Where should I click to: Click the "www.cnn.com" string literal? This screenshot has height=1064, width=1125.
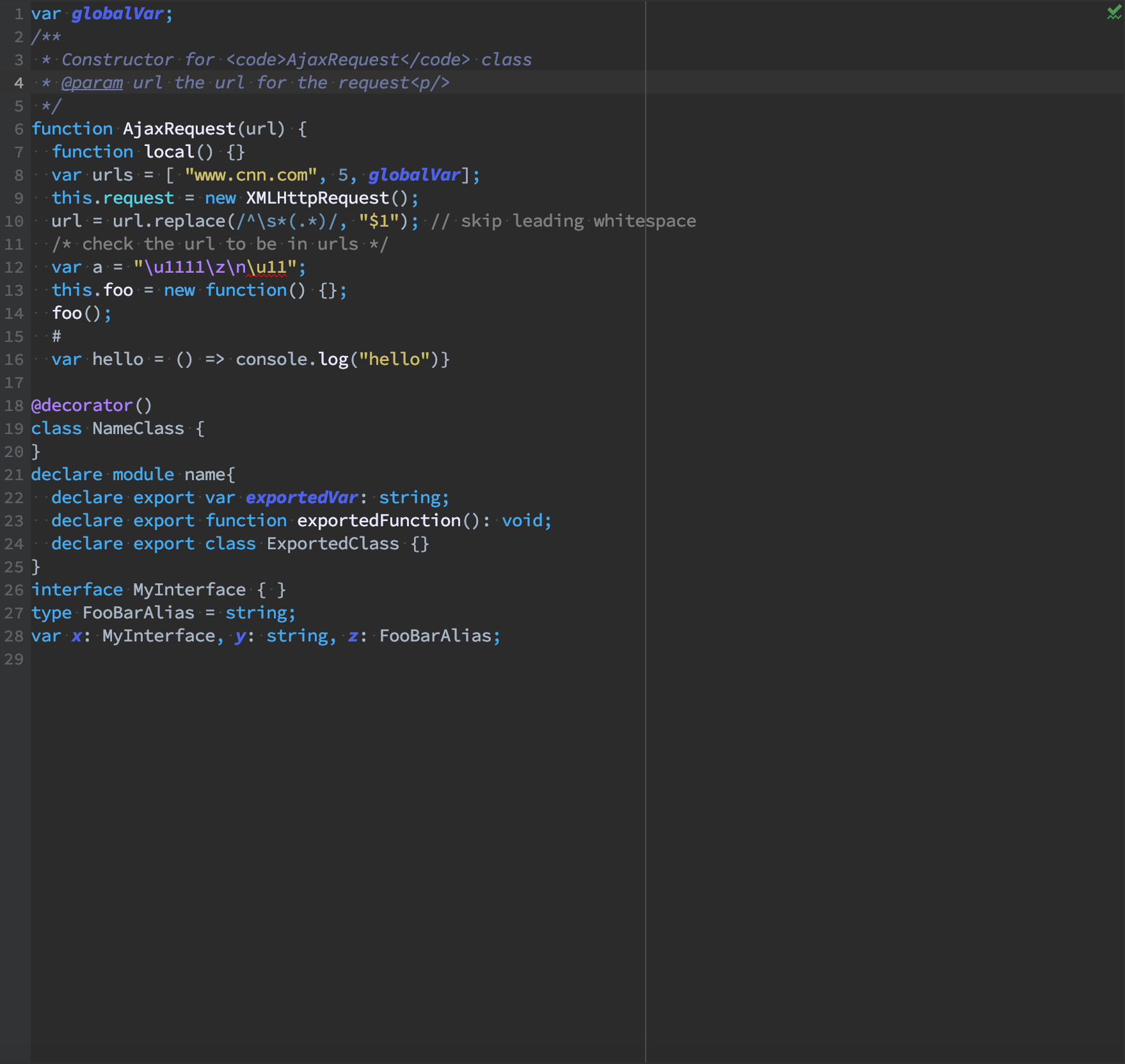[x=251, y=175]
